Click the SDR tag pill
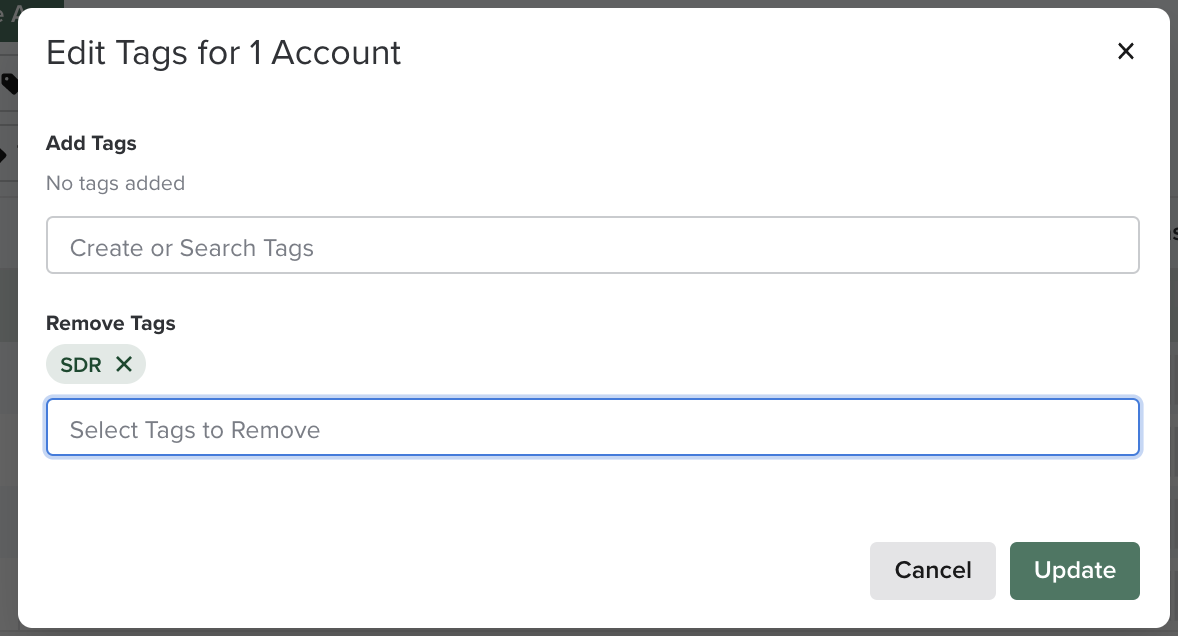 pos(96,364)
